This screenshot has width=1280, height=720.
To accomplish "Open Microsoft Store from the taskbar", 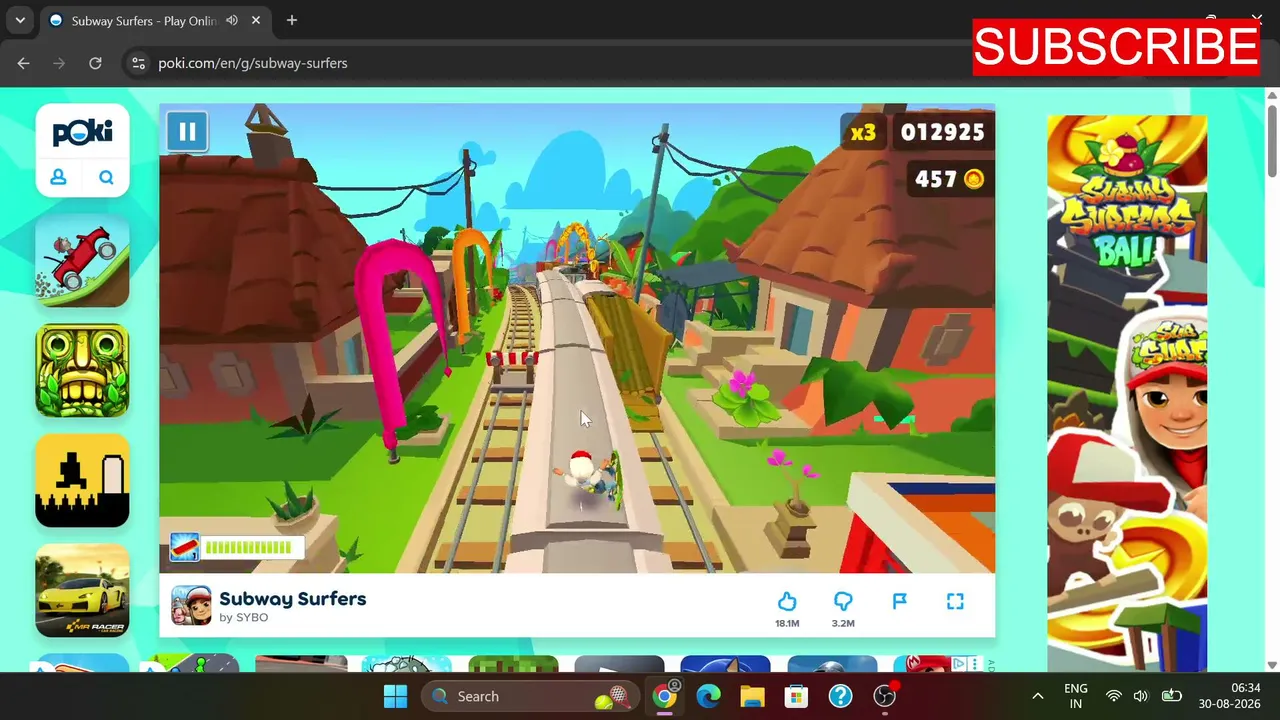I will (796, 696).
